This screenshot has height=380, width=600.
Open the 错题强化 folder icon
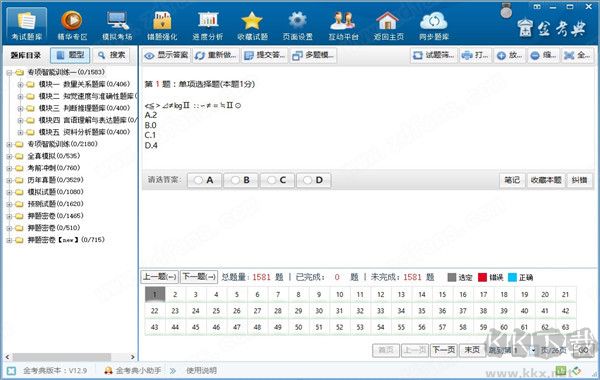click(162, 21)
